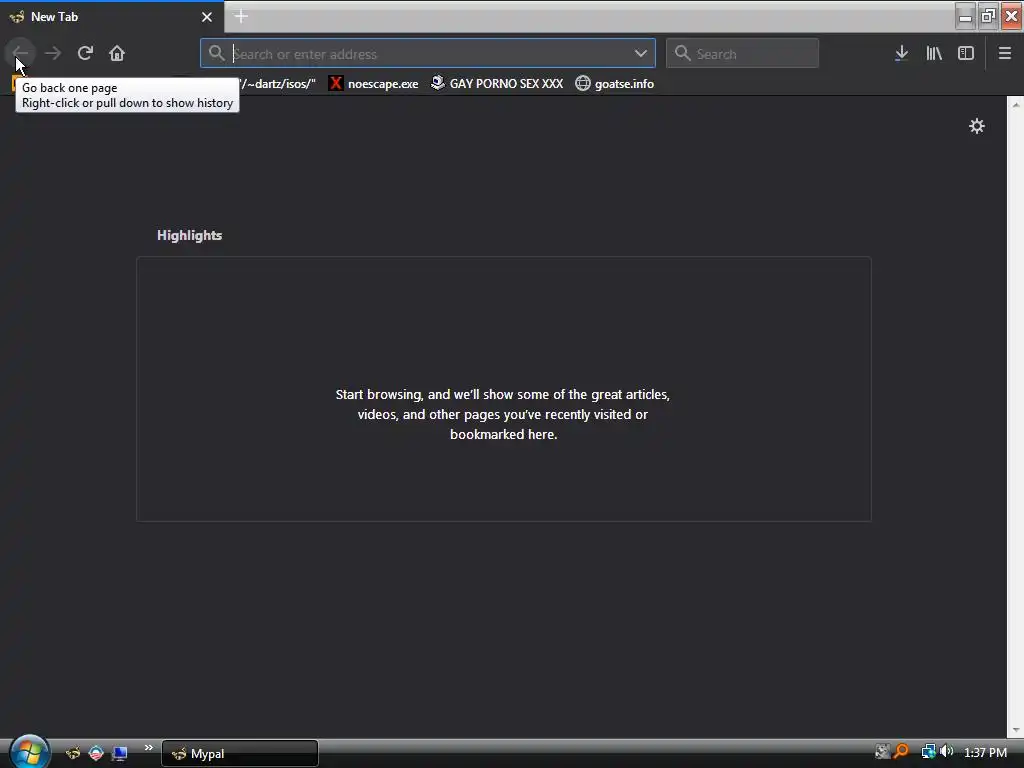
Task: Go forward with the forward arrow button
Action: (x=53, y=53)
